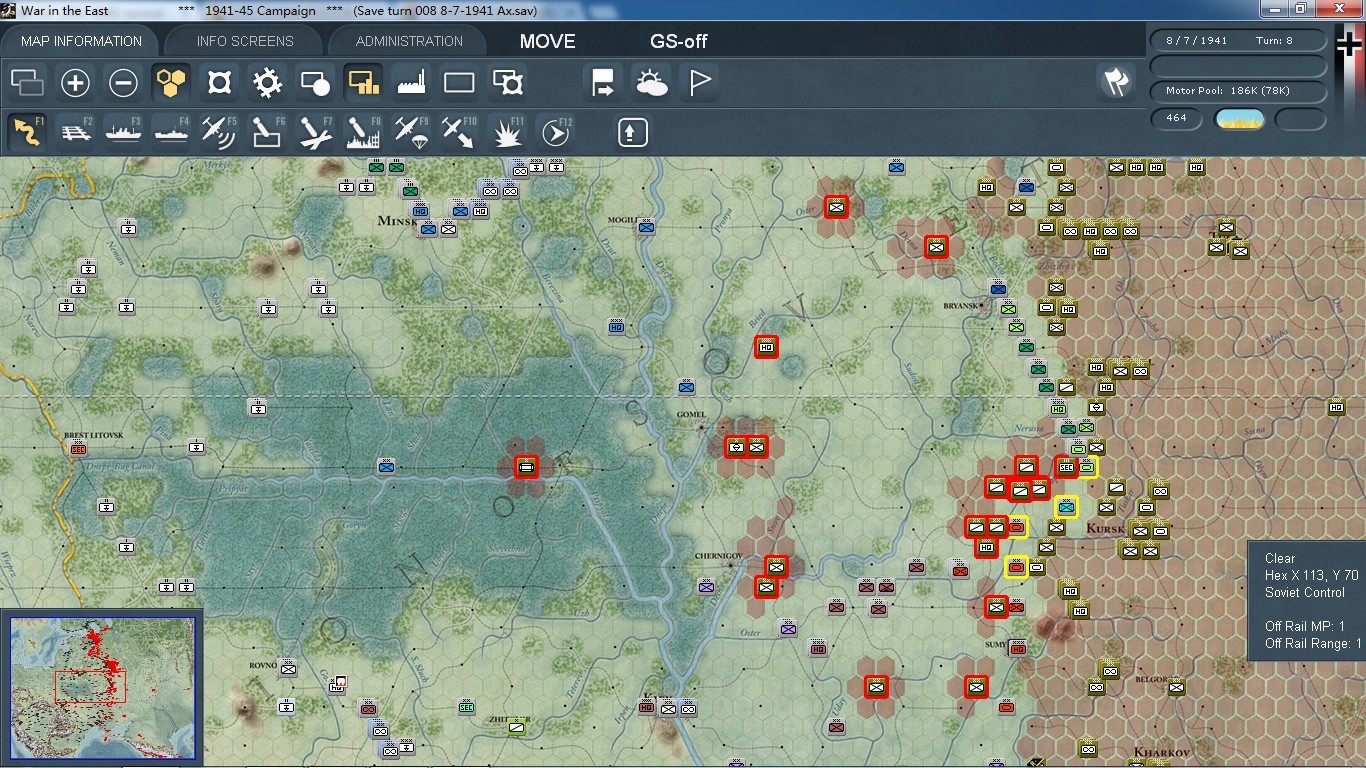
Task: Click the Iron Cross side indicator
Action: pyautogui.click(x=1349, y=44)
